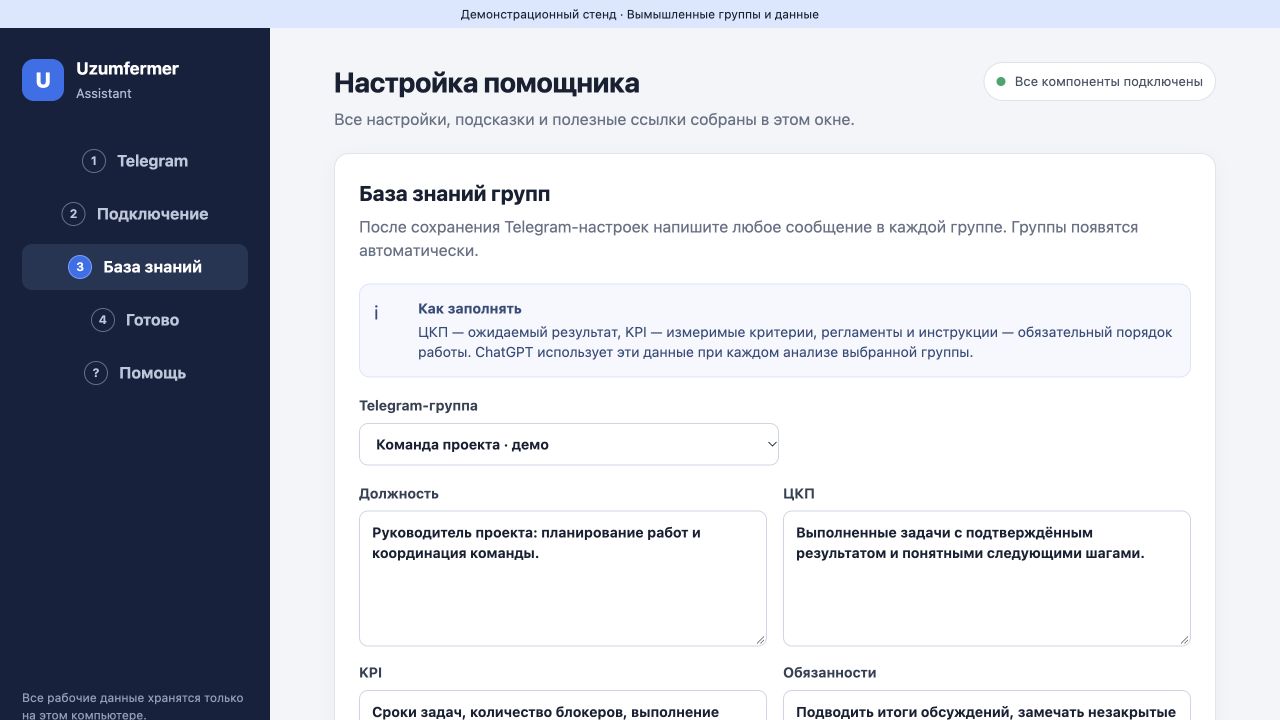
Task: Open the Помощь section
Action: [x=135, y=373]
